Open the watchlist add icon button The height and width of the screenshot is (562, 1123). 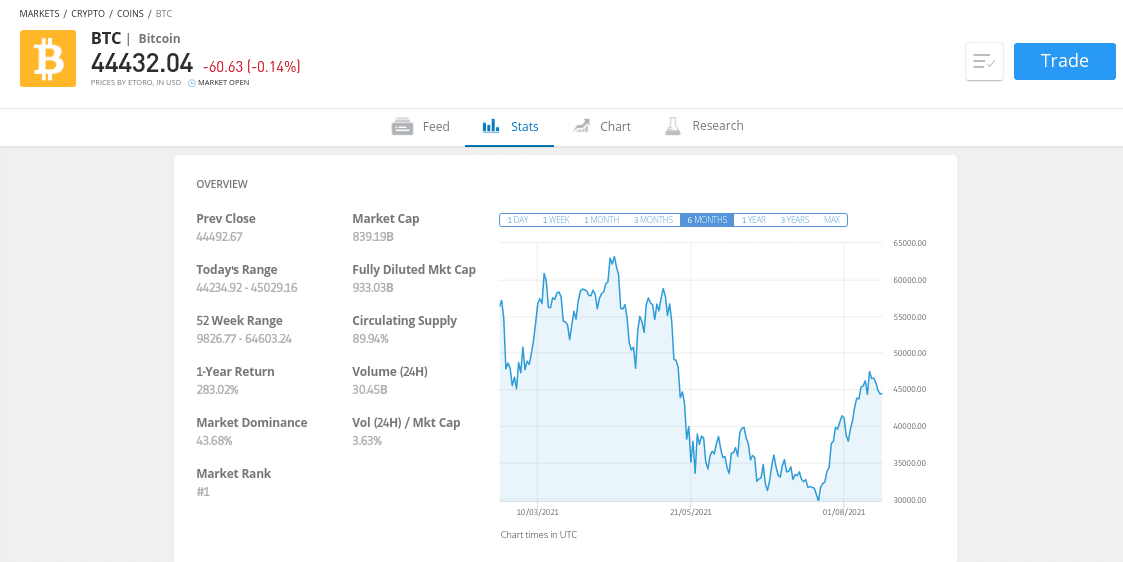coord(984,62)
